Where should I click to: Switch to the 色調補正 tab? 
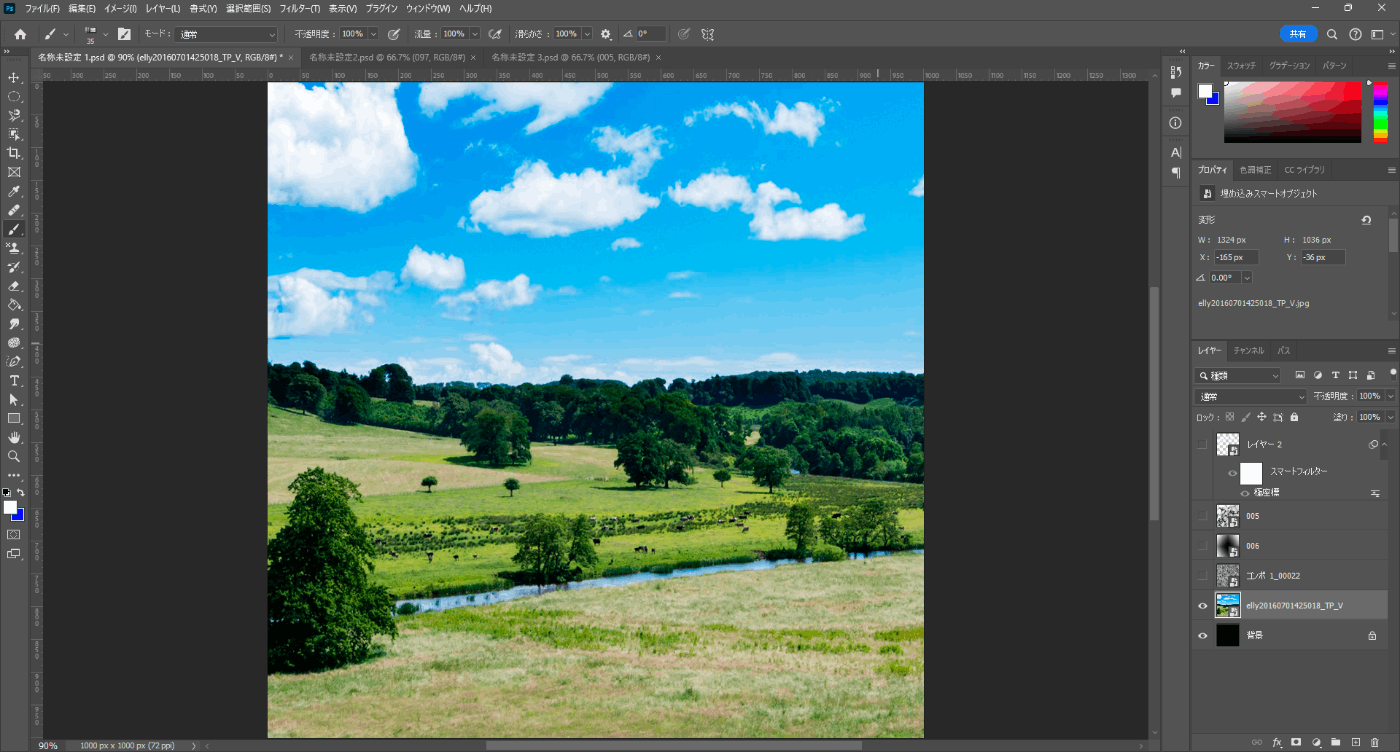click(x=1256, y=170)
